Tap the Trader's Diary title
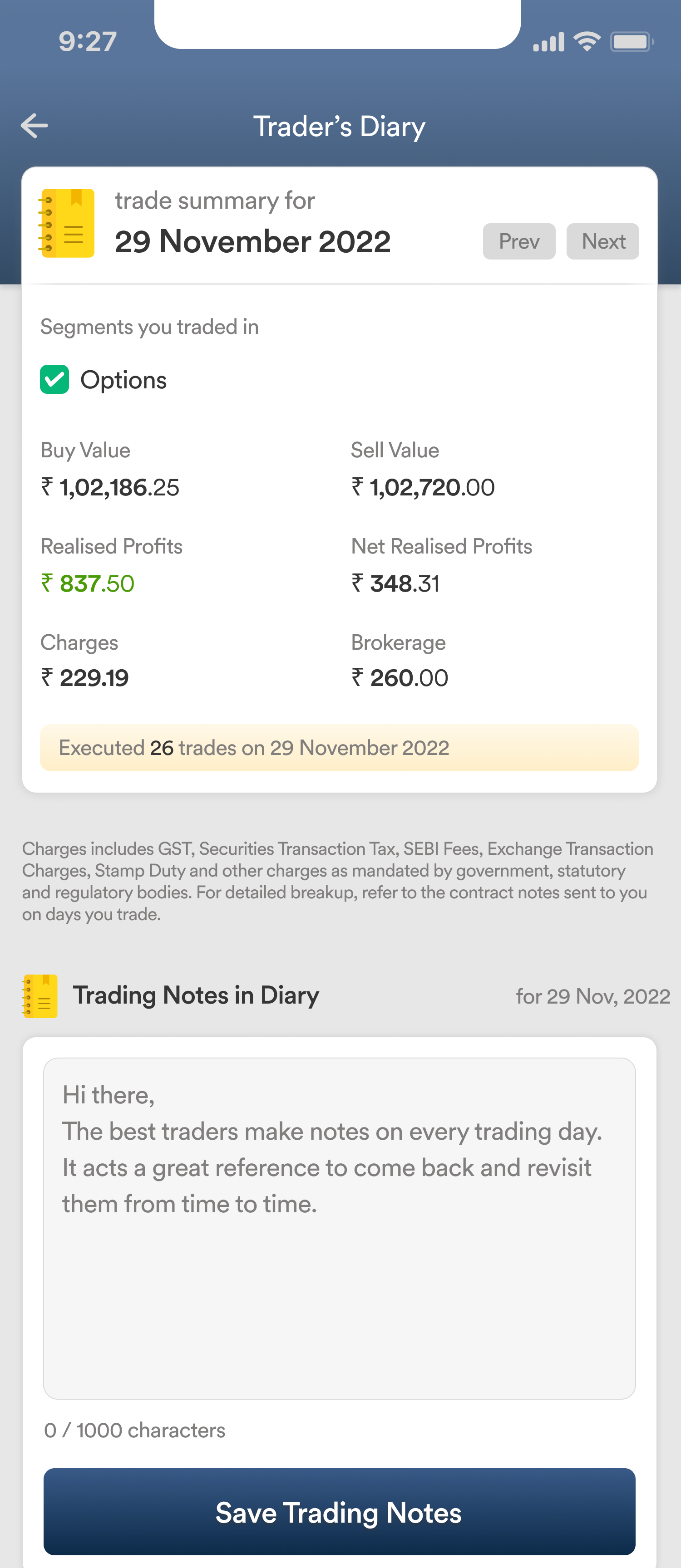681x1568 pixels. (339, 127)
